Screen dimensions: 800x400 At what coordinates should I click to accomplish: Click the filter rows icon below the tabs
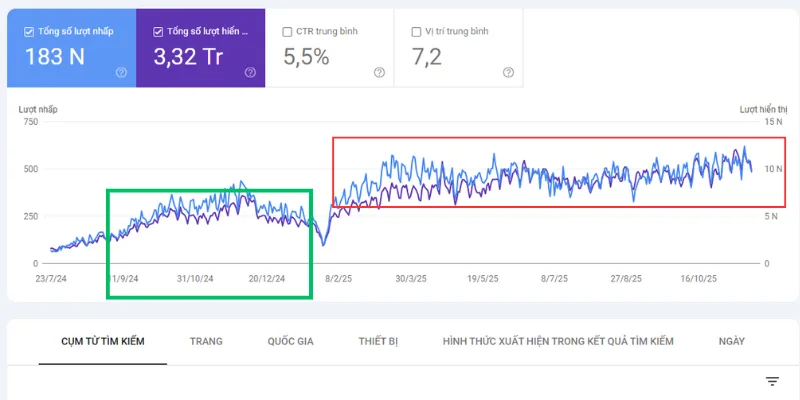pos(772,381)
